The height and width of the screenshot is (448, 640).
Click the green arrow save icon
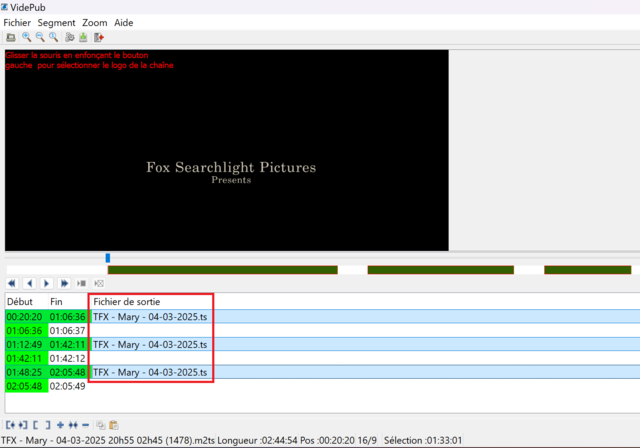tap(83, 38)
